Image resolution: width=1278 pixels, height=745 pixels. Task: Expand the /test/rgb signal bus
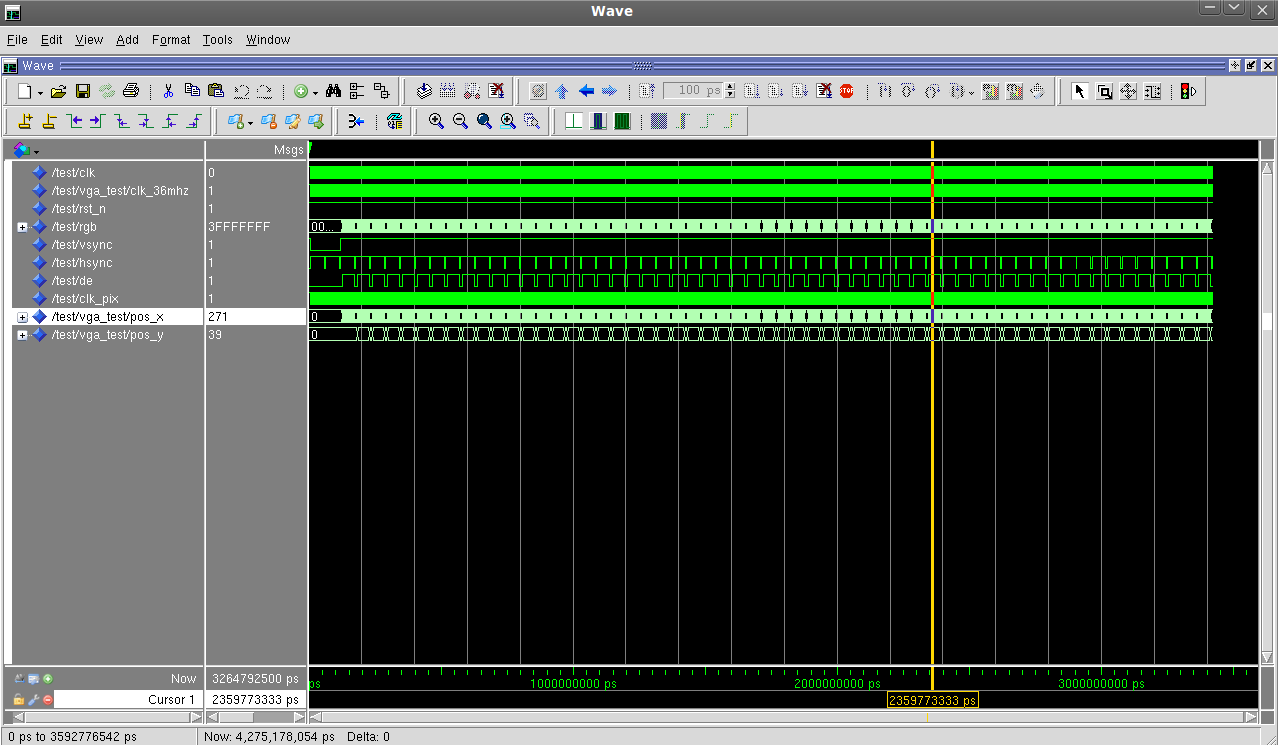tap(22, 227)
